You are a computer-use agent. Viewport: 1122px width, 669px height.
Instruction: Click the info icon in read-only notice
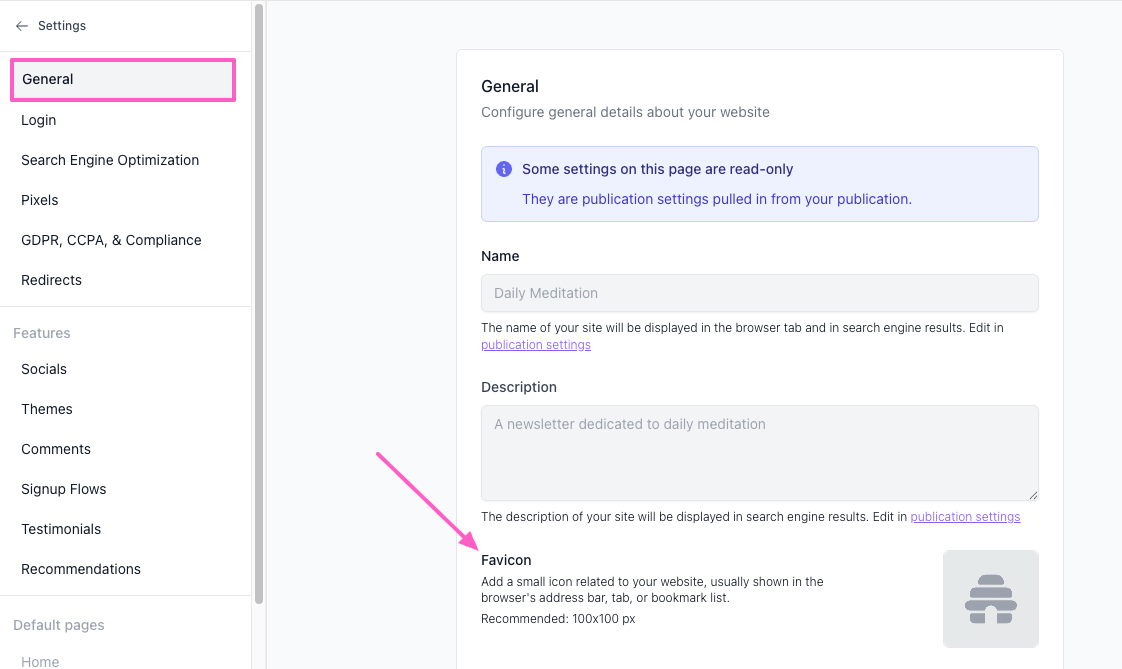coord(504,169)
